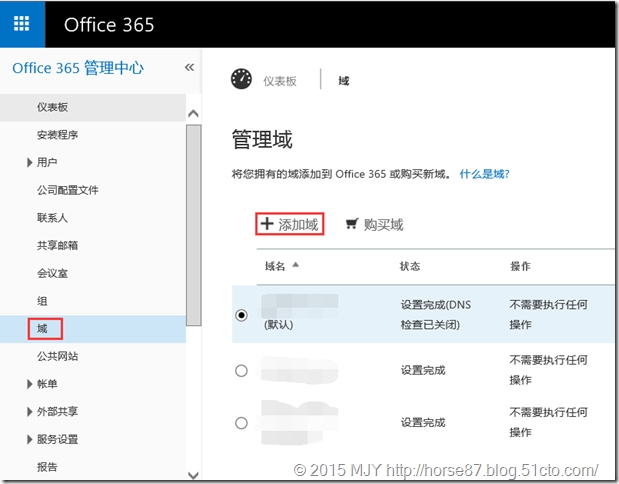Image resolution: width=619 pixels, height=484 pixels.
Task: Open 联系人 in the sidebar
Action: click(x=53, y=218)
